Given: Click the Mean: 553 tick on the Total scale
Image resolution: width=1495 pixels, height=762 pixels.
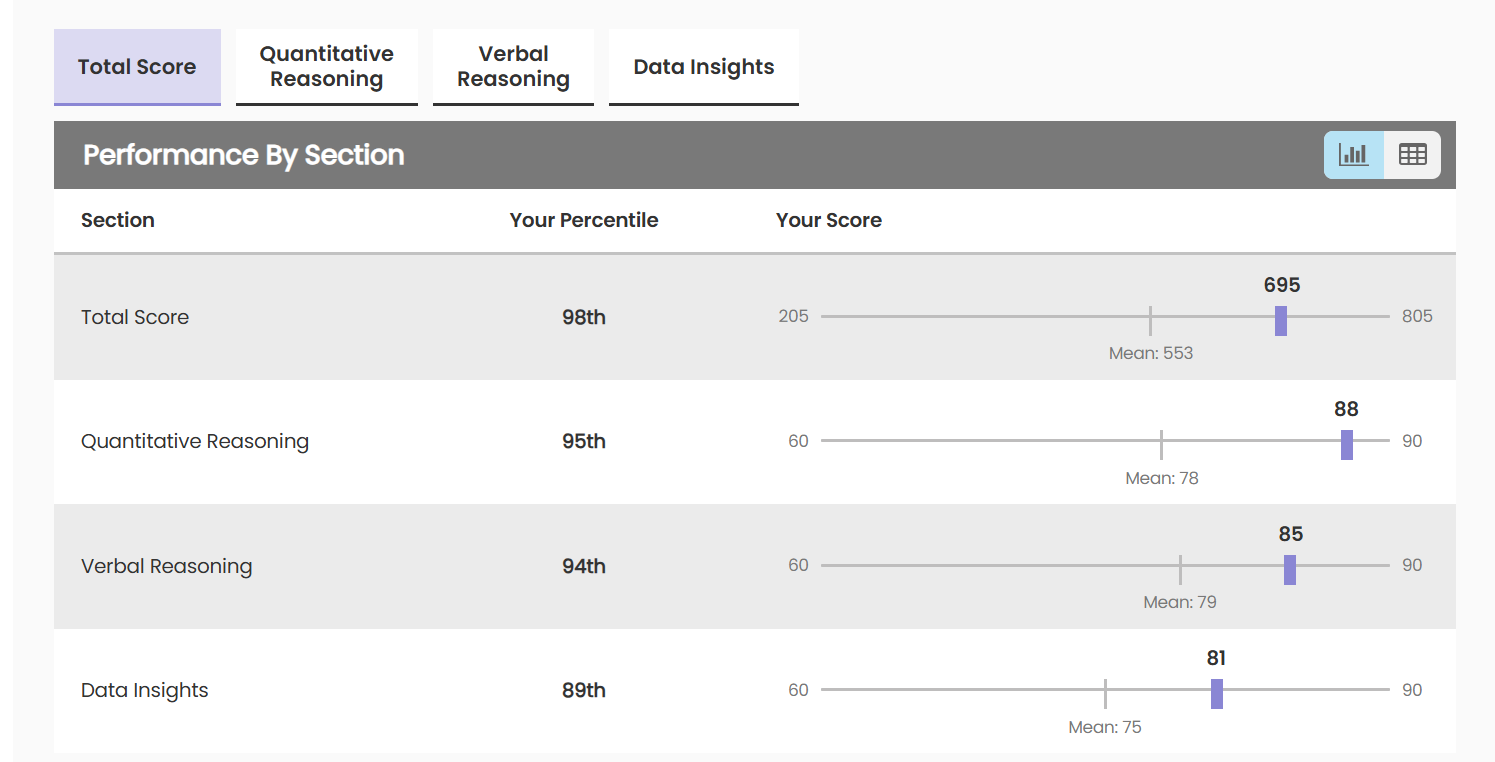Looking at the screenshot, I should pos(1150,318).
